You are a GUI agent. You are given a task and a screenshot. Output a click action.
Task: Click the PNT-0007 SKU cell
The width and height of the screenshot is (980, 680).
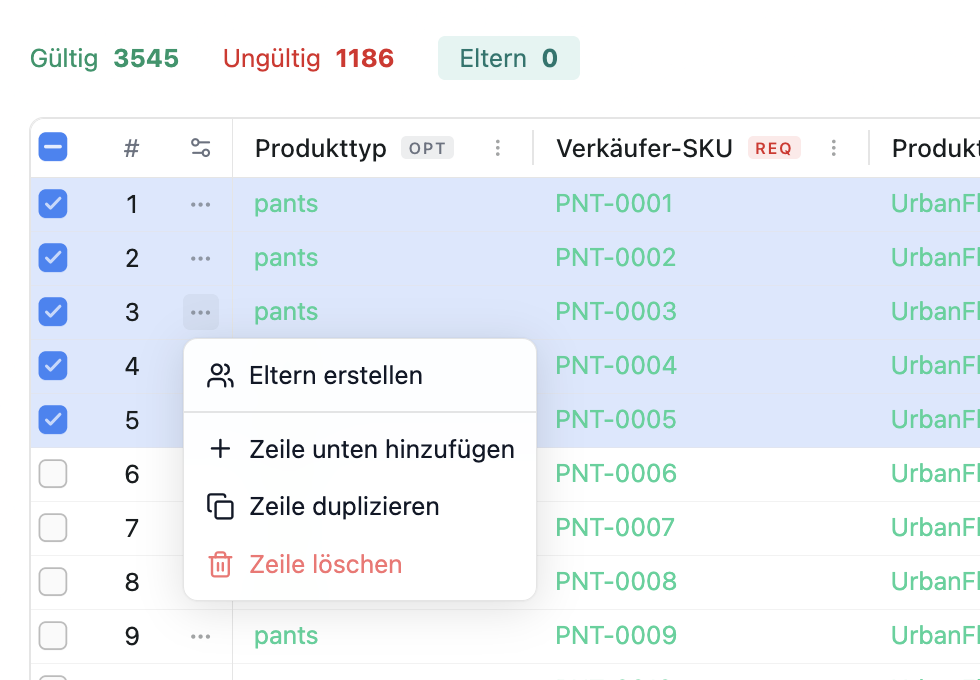click(616, 527)
